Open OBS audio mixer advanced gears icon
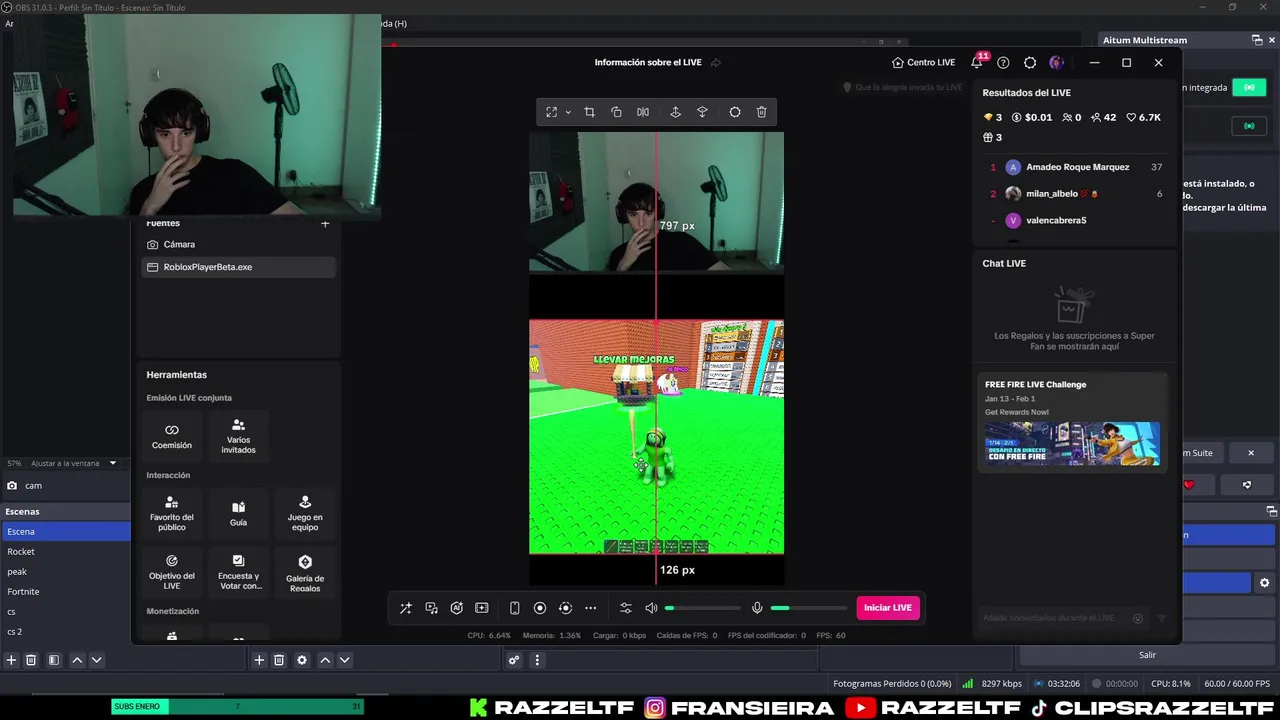Image resolution: width=1280 pixels, height=720 pixels. pos(514,660)
